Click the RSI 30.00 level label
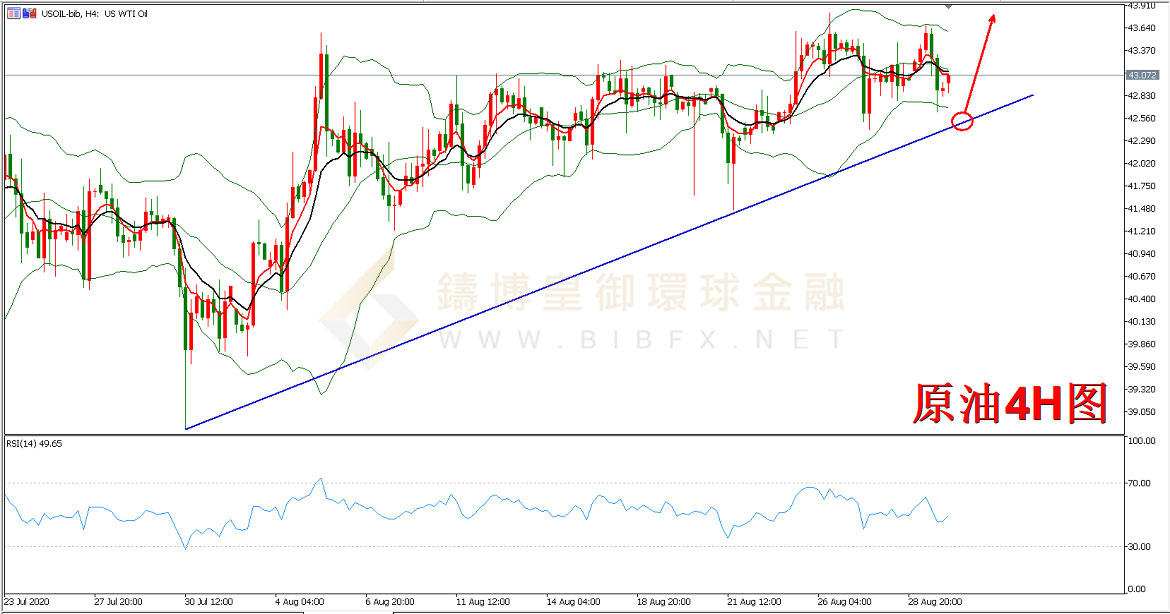 (1142, 546)
